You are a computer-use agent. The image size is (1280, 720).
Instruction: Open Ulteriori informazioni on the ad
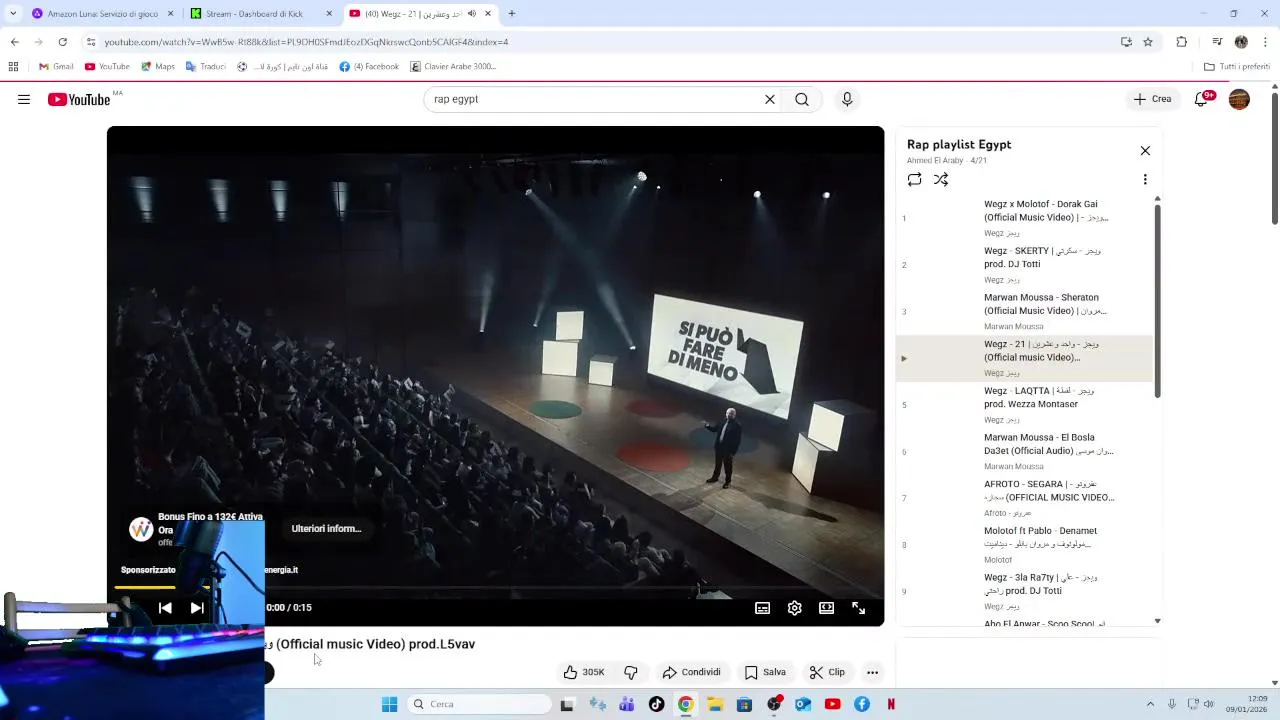coord(326,528)
